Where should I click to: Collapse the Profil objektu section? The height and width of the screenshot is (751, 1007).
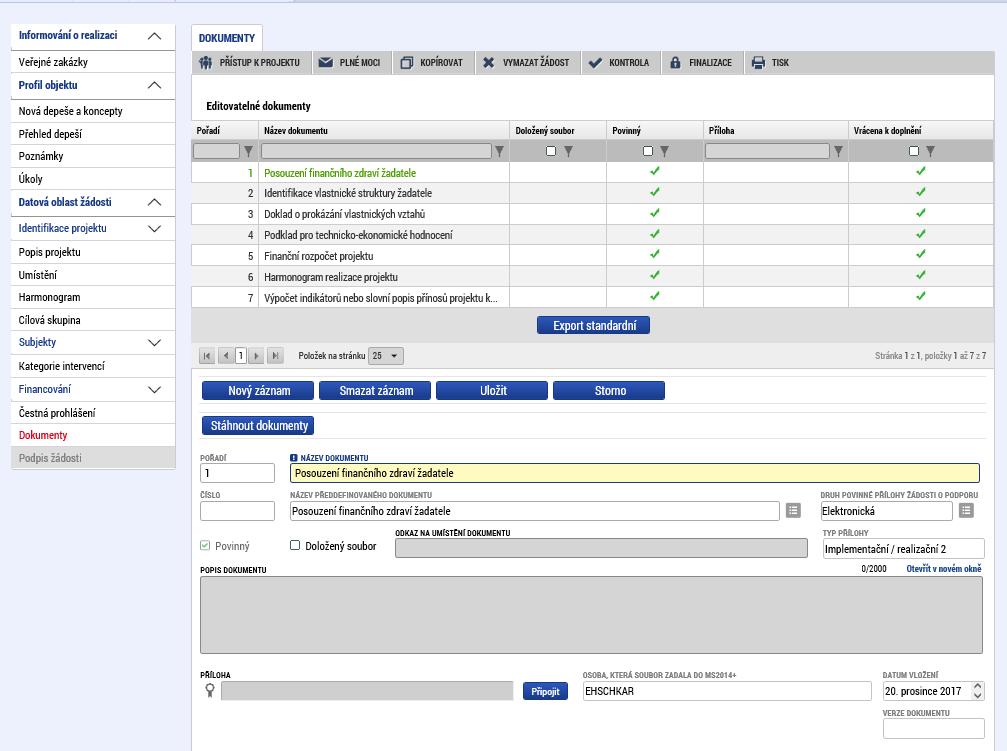coord(154,85)
